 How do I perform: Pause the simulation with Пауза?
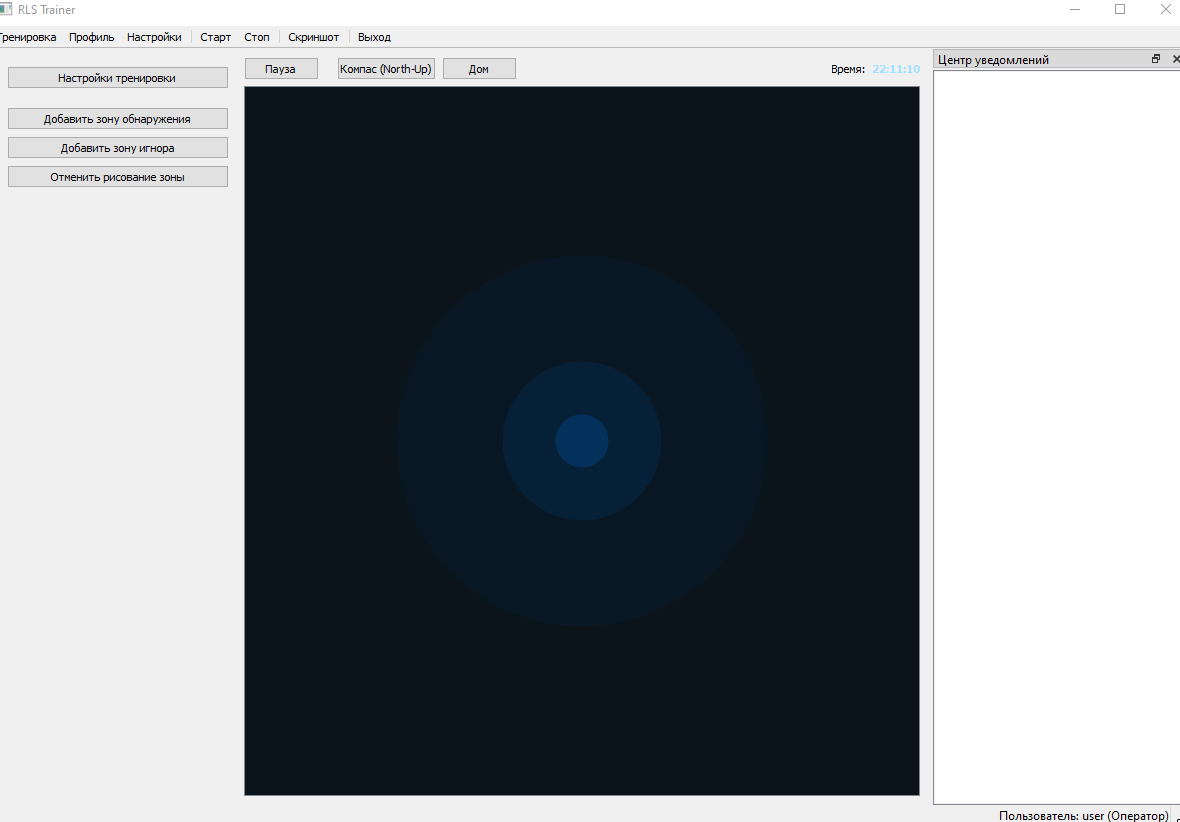point(281,68)
